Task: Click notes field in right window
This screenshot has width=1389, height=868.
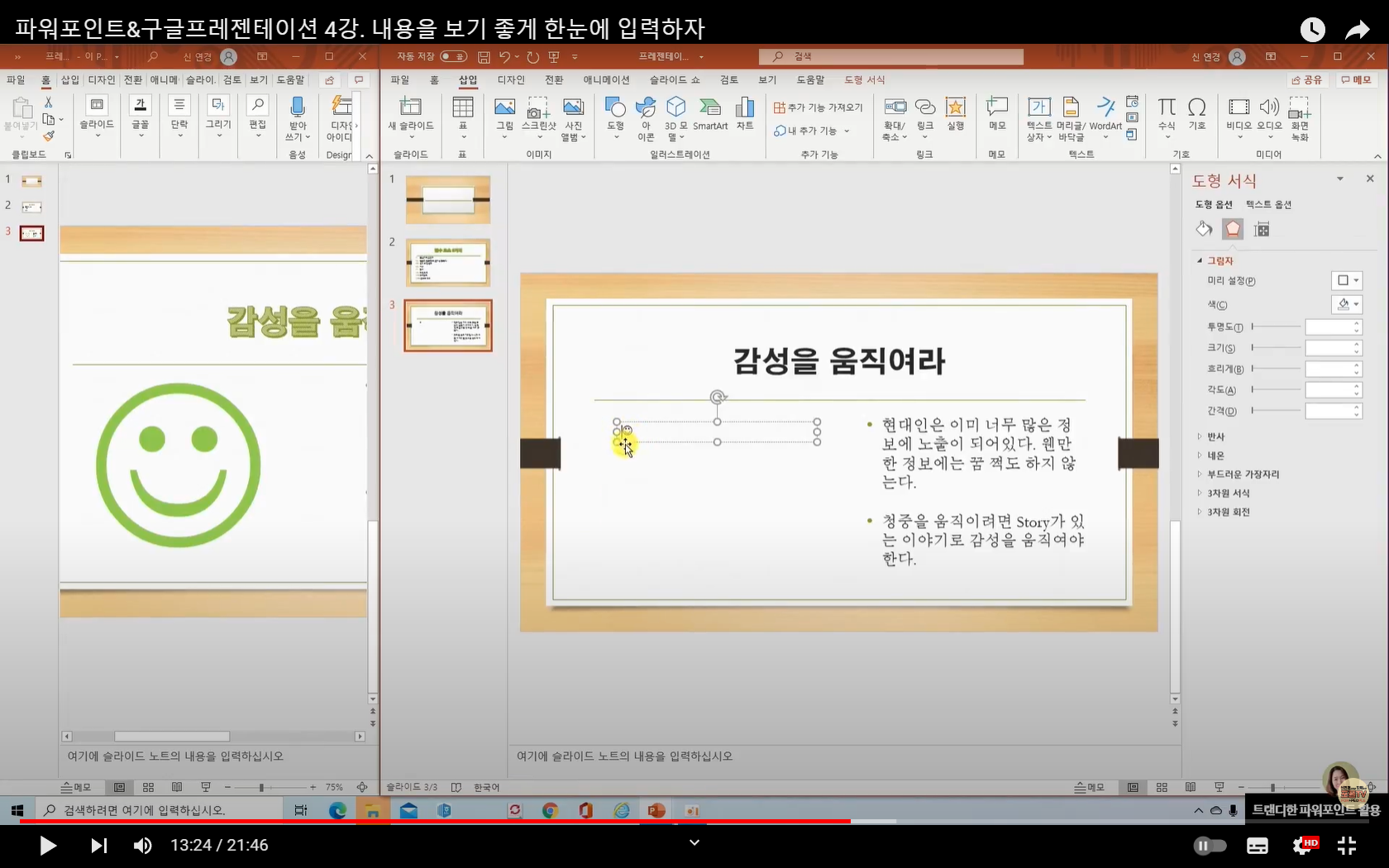Action: pos(844,756)
